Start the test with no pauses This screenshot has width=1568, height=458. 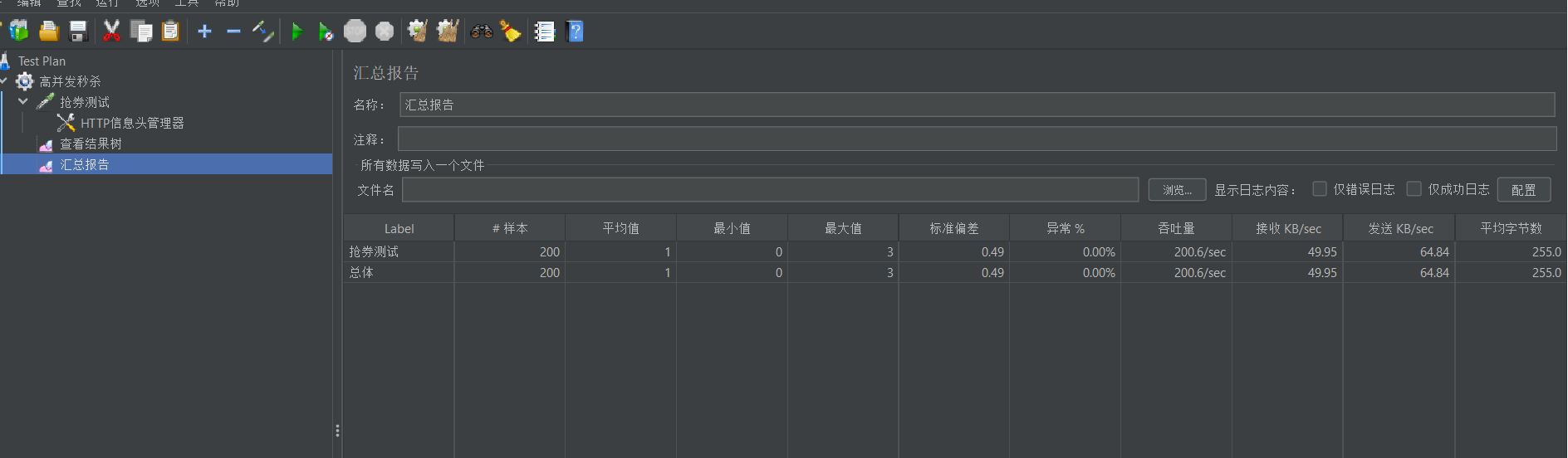(x=326, y=32)
